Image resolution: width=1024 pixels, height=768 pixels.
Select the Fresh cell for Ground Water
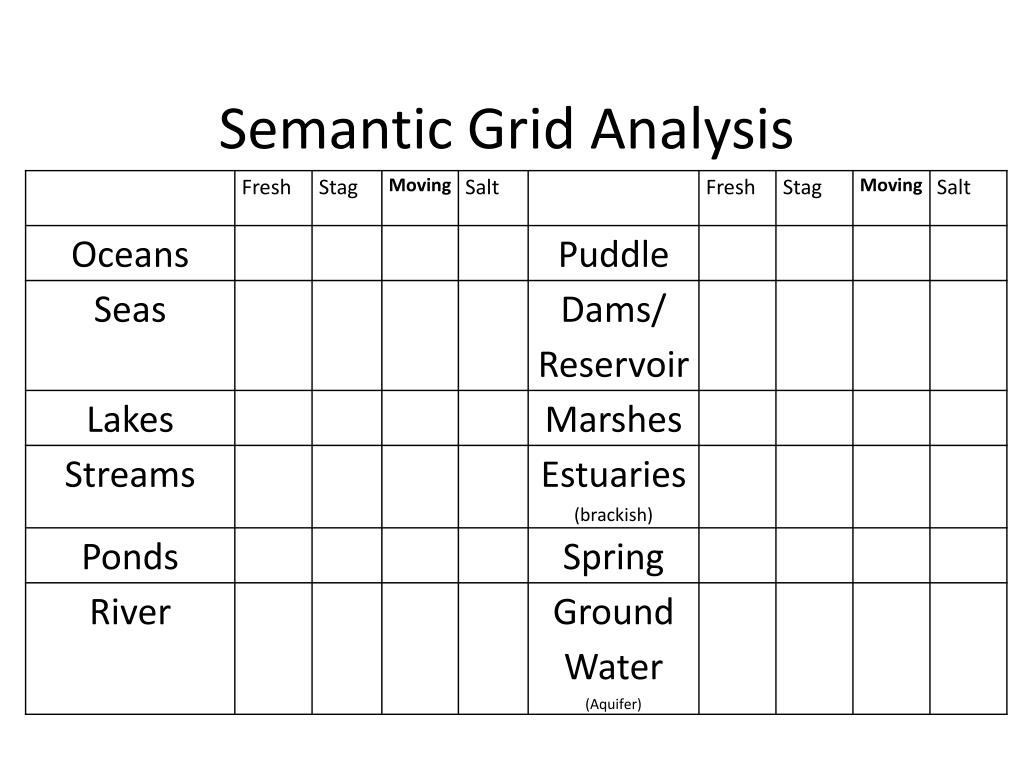(x=737, y=648)
